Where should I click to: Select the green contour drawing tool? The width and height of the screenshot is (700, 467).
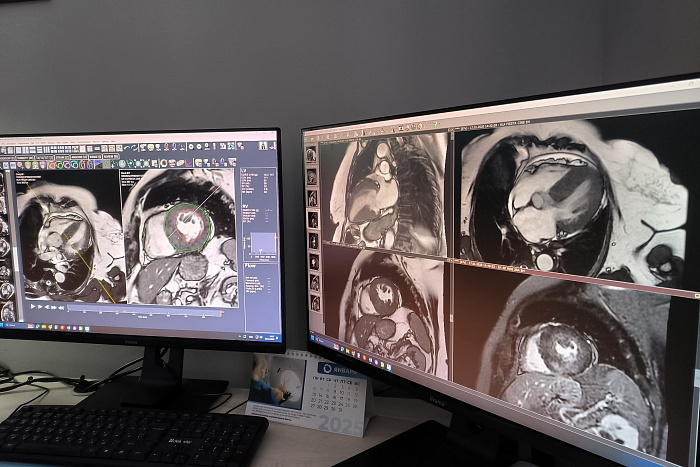59,165
